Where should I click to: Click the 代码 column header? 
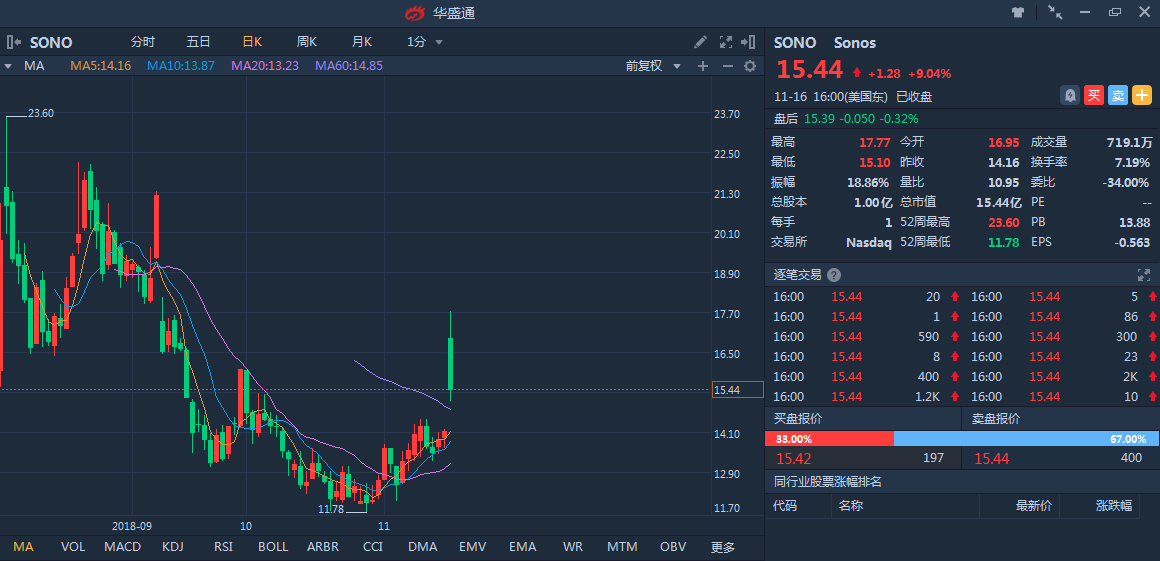[785, 506]
